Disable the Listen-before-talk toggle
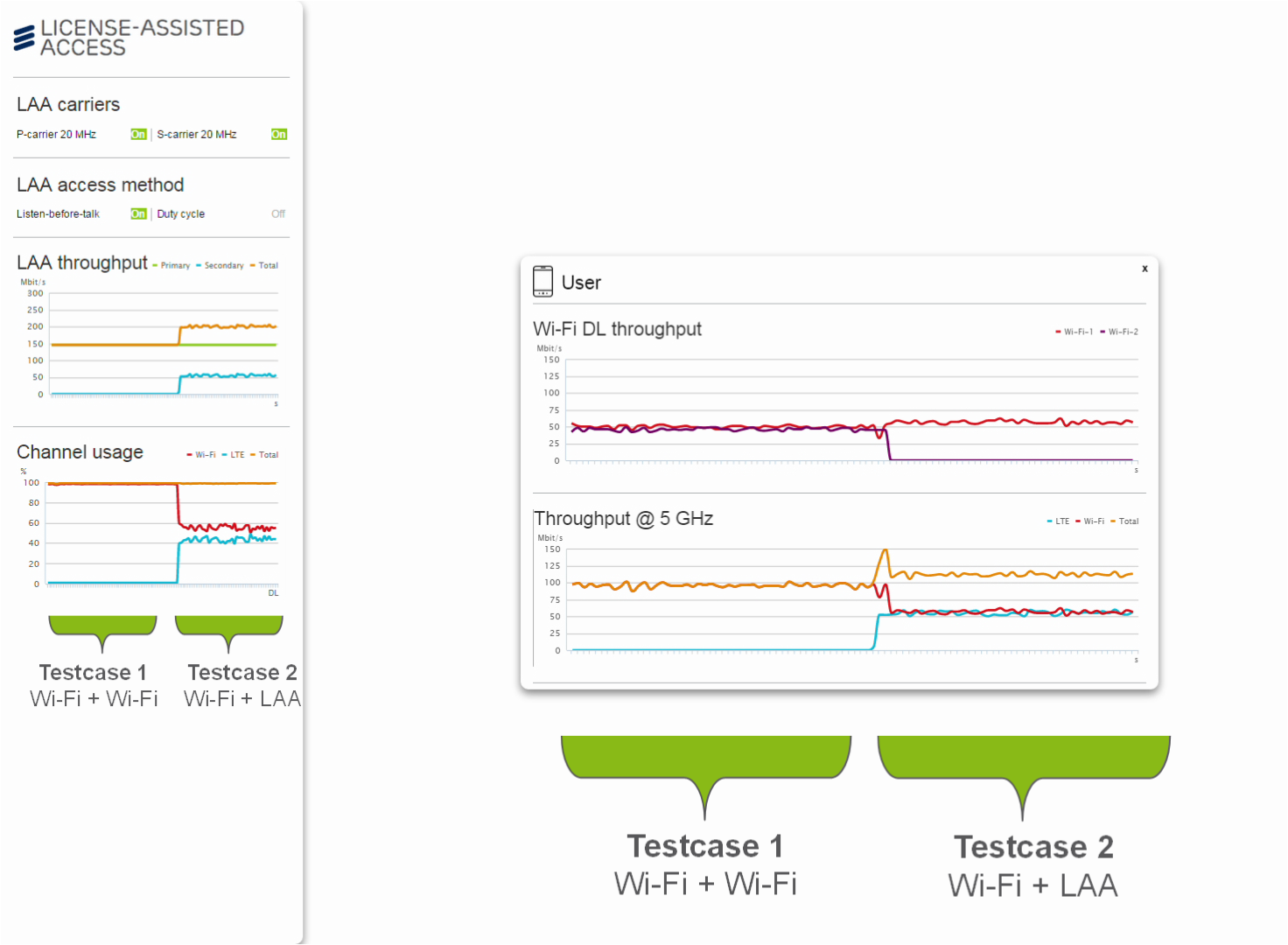Viewport: 1288px width, 945px height. [x=138, y=214]
